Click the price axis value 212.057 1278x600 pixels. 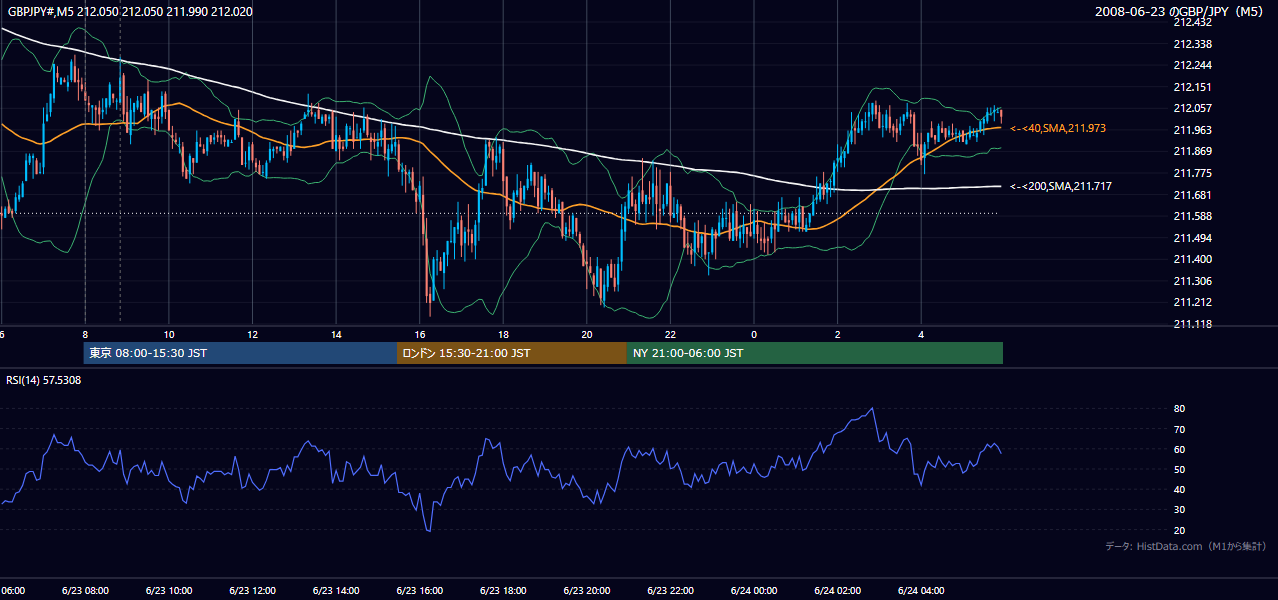[x=1191, y=108]
